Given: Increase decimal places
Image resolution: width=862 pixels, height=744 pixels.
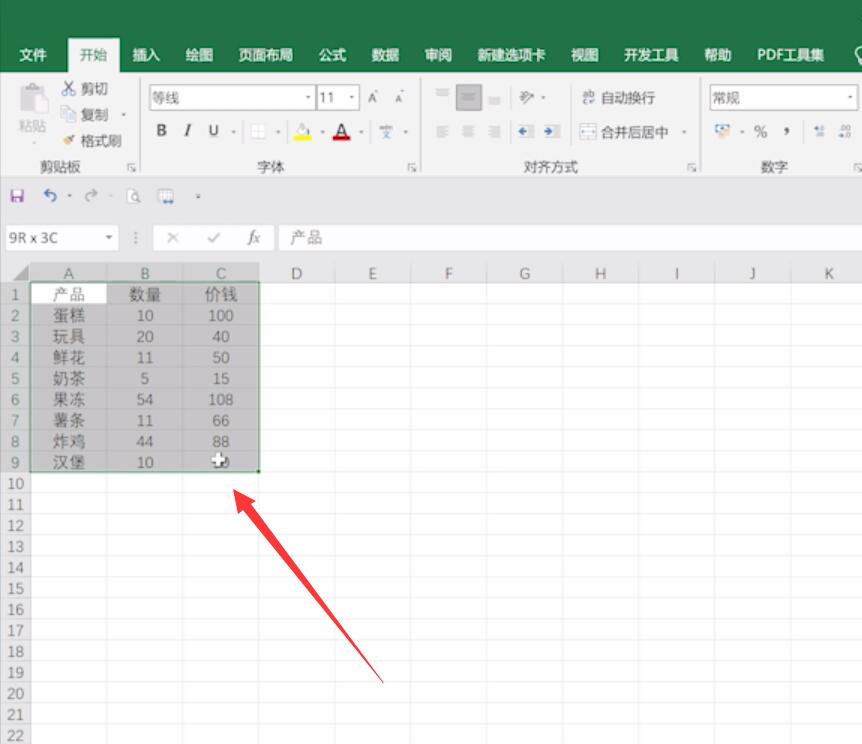Looking at the screenshot, I should point(819,131).
